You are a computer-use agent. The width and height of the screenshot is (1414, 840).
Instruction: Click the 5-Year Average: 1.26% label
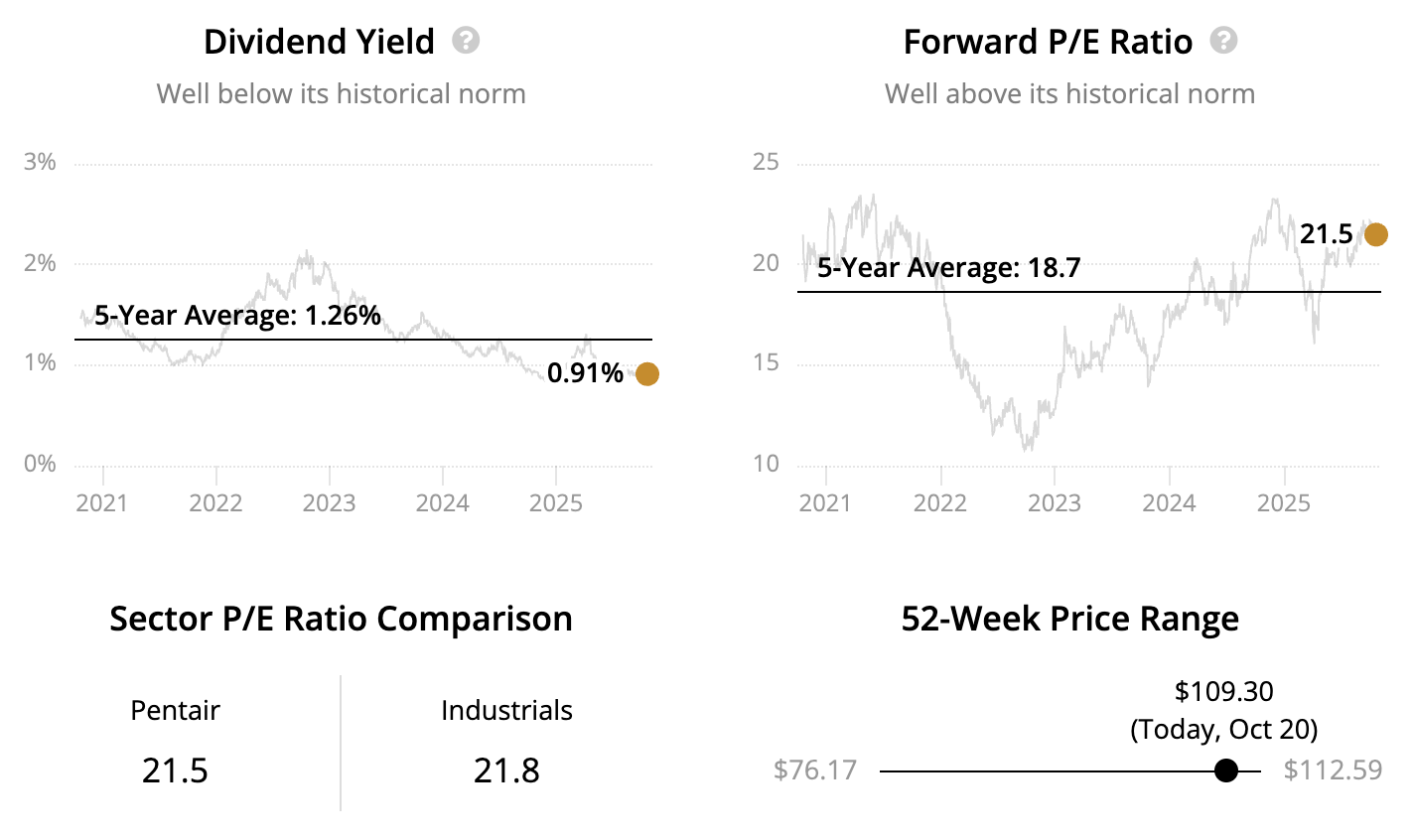pyautogui.click(x=237, y=316)
